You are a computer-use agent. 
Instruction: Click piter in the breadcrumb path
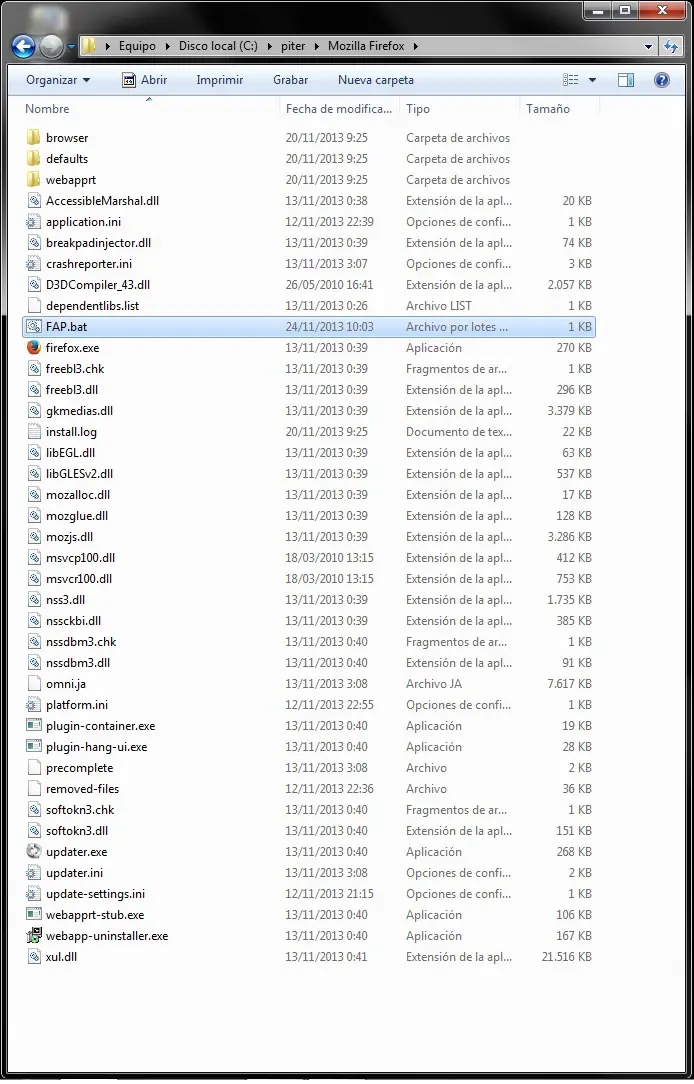pyautogui.click(x=293, y=46)
